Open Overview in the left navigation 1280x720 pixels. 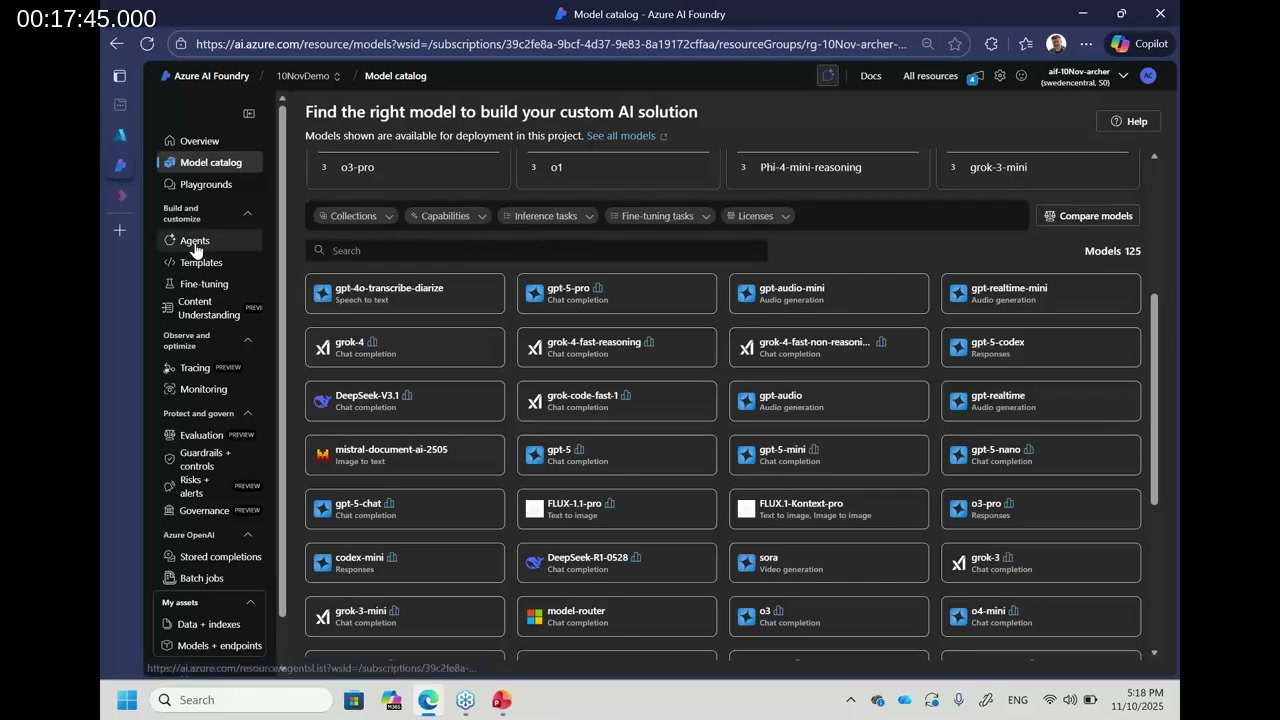[x=199, y=141]
